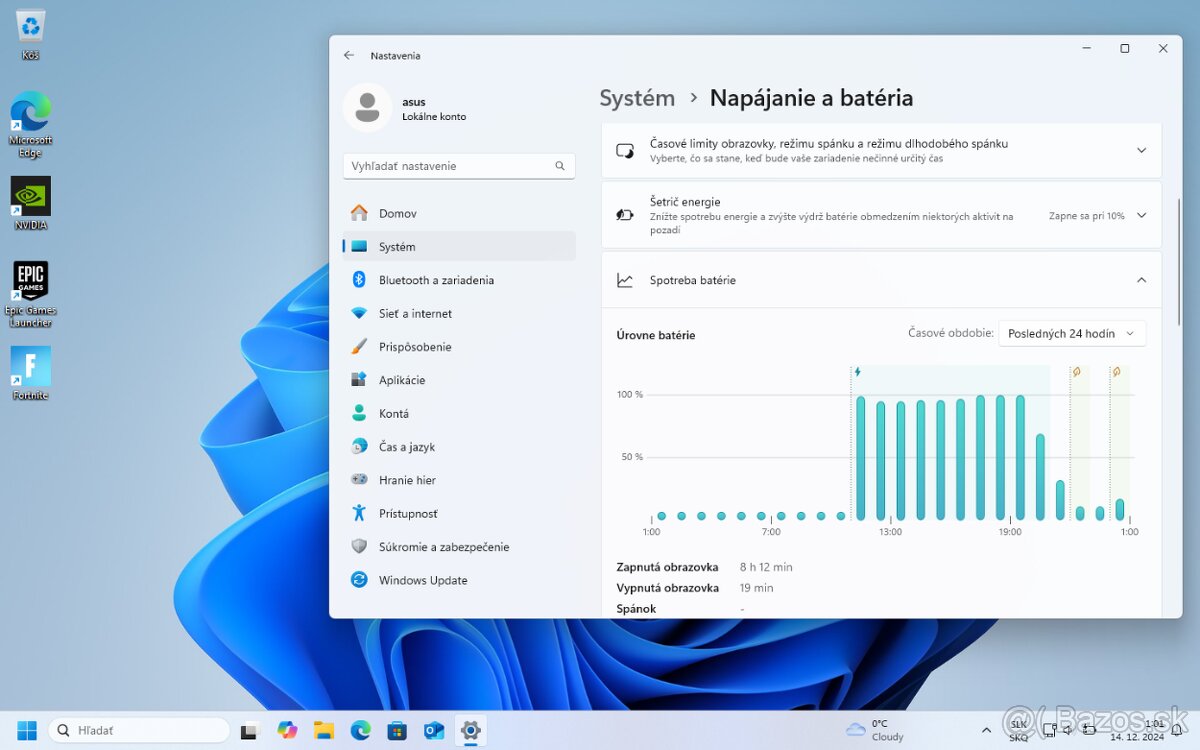Open the Windows Update section
Screen dimensions: 1200x750
tap(422, 580)
